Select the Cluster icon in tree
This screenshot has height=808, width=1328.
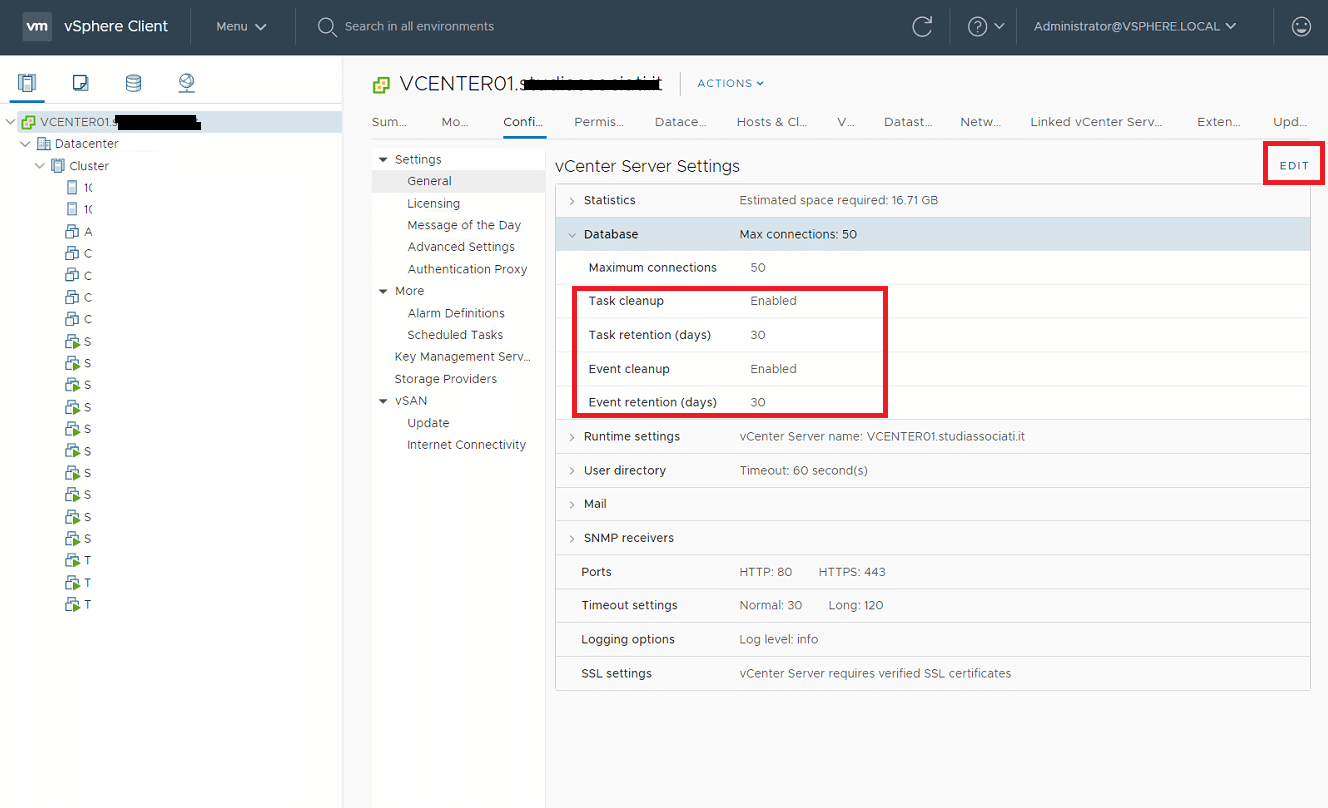coord(57,166)
